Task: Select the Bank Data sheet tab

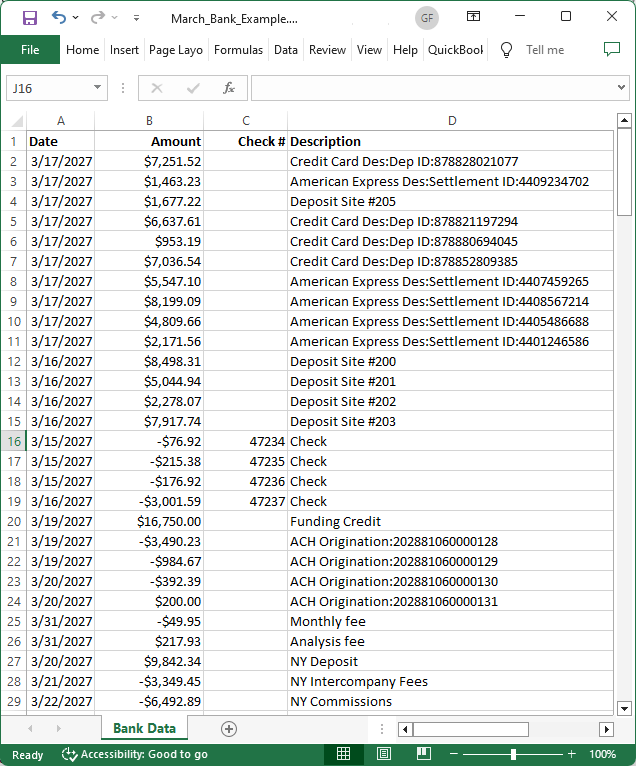Action: click(144, 729)
